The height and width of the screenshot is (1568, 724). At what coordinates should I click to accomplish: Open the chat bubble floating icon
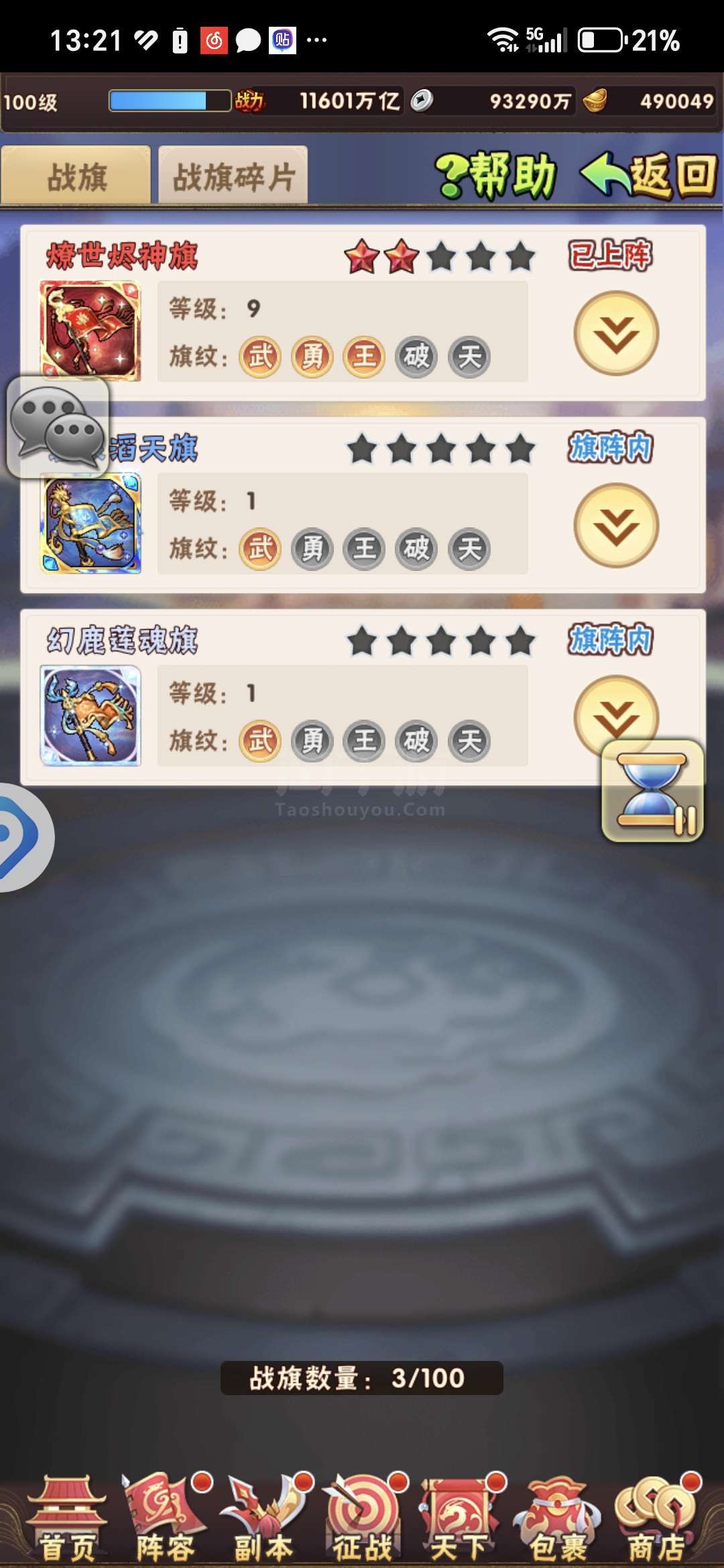coord(58,427)
